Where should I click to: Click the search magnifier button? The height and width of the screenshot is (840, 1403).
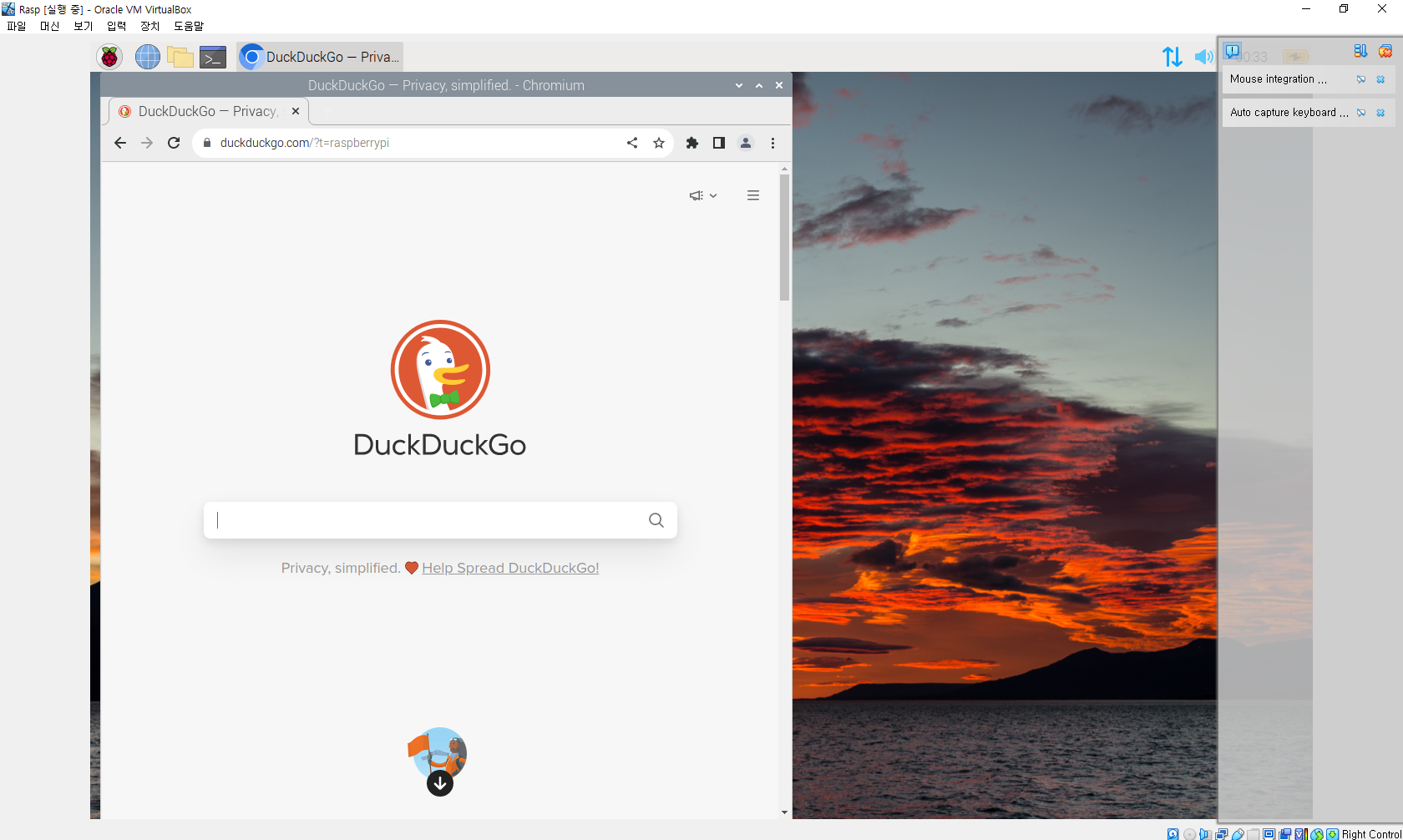click(x=656, y=520)
